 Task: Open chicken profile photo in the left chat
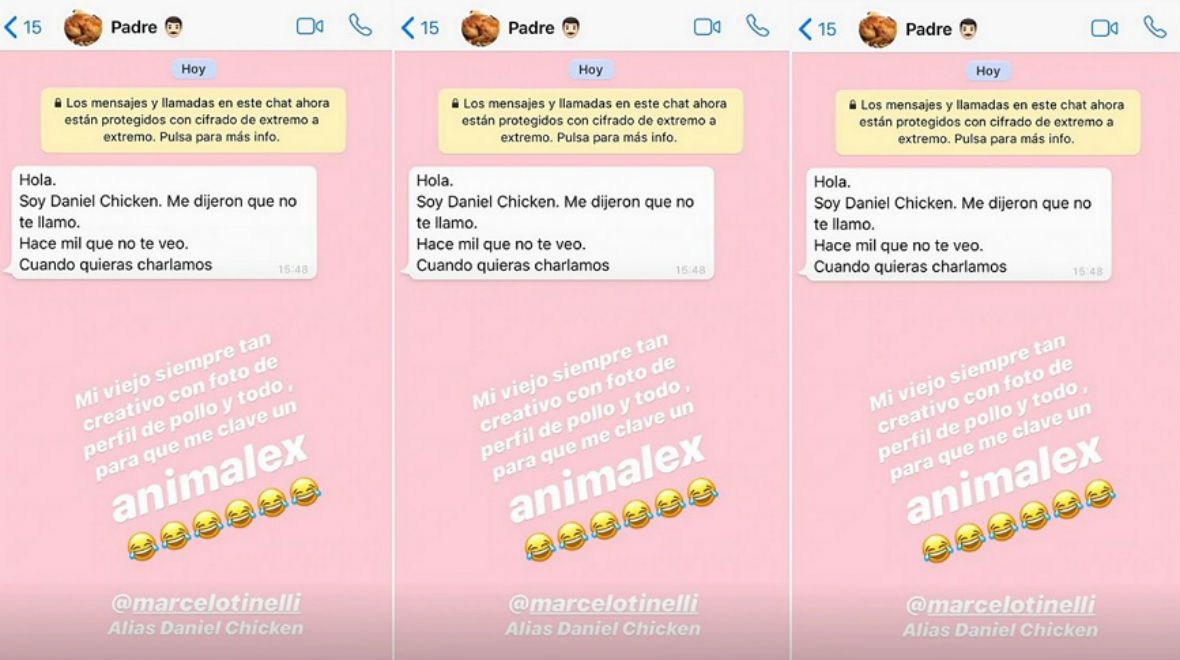(83, 28)
